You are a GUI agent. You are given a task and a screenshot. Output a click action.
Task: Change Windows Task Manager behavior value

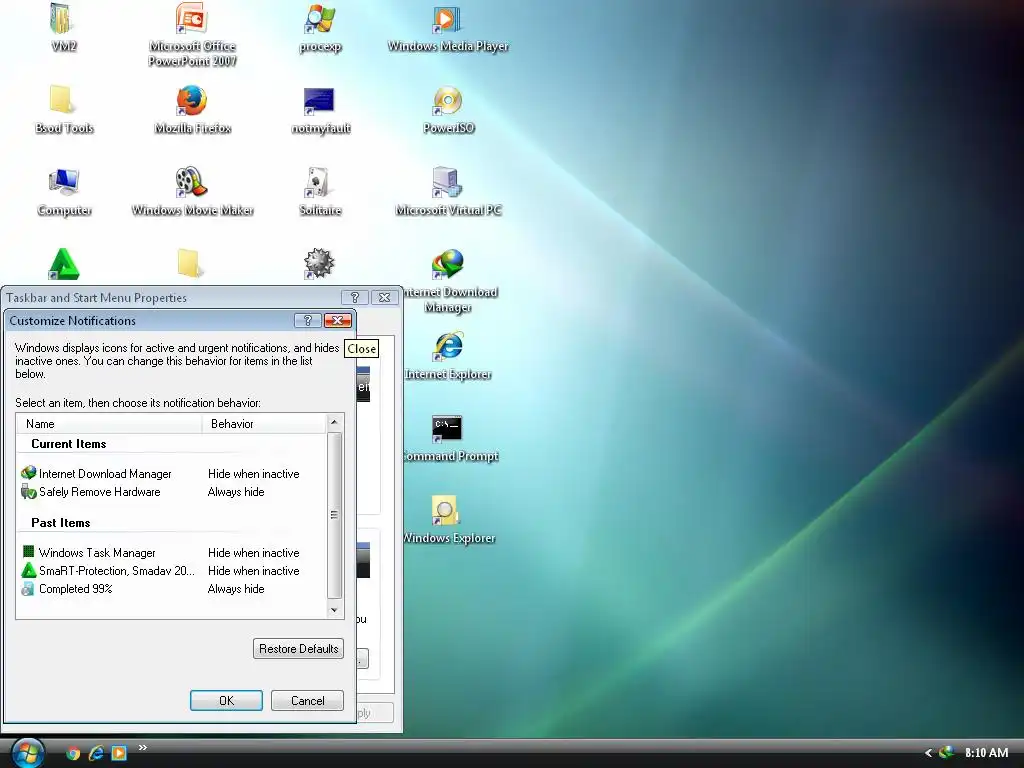pyautogui.click(x=253, y=552)
